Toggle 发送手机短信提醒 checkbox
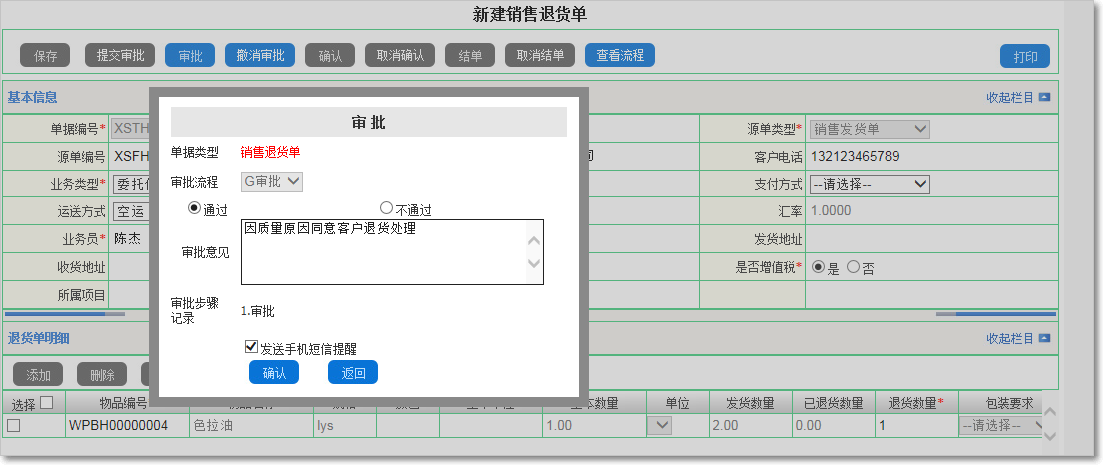Image resolution: width=1103 pixels, height=465 pixels. (251, 347)
